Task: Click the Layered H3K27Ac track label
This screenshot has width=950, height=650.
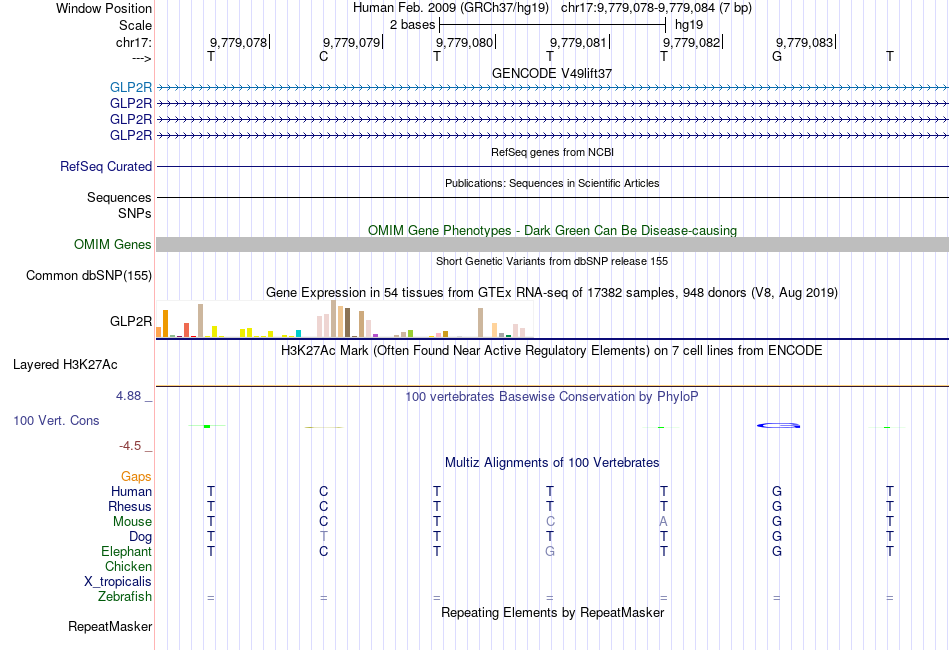Action: pyautogui.click(x=65, y=365)
